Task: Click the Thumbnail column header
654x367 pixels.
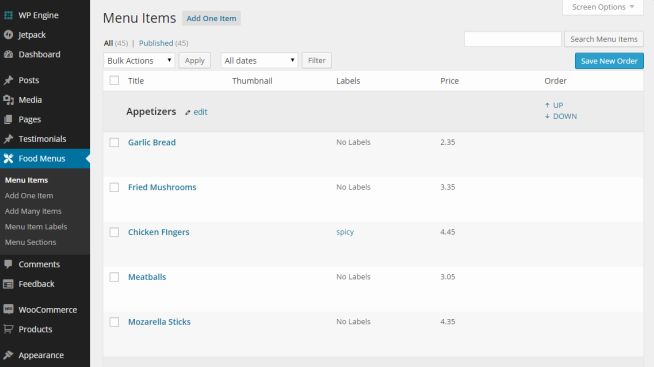Action: point(252,81)
